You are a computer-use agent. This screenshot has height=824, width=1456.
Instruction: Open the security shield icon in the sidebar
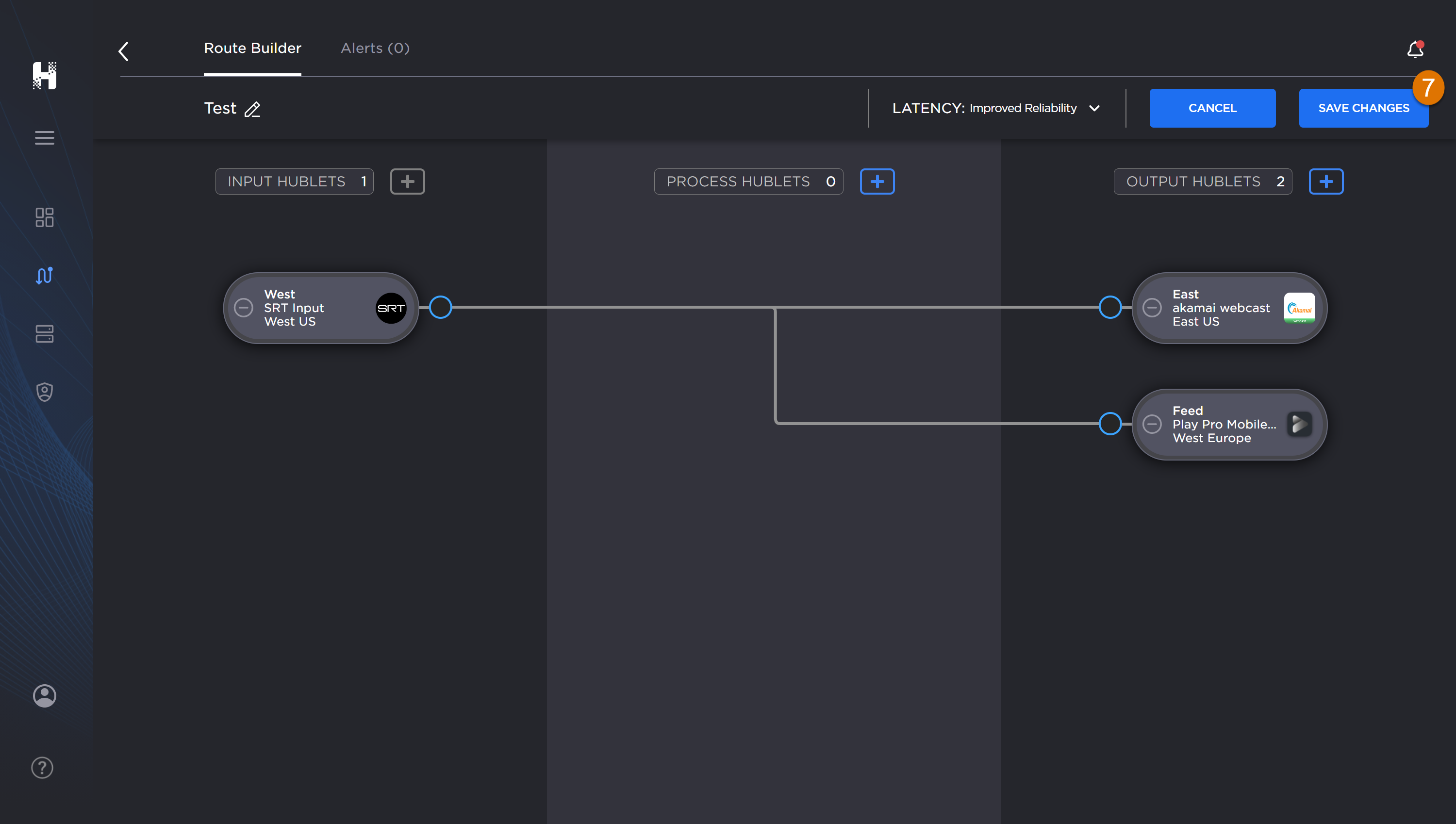click(x=44, y=392)
